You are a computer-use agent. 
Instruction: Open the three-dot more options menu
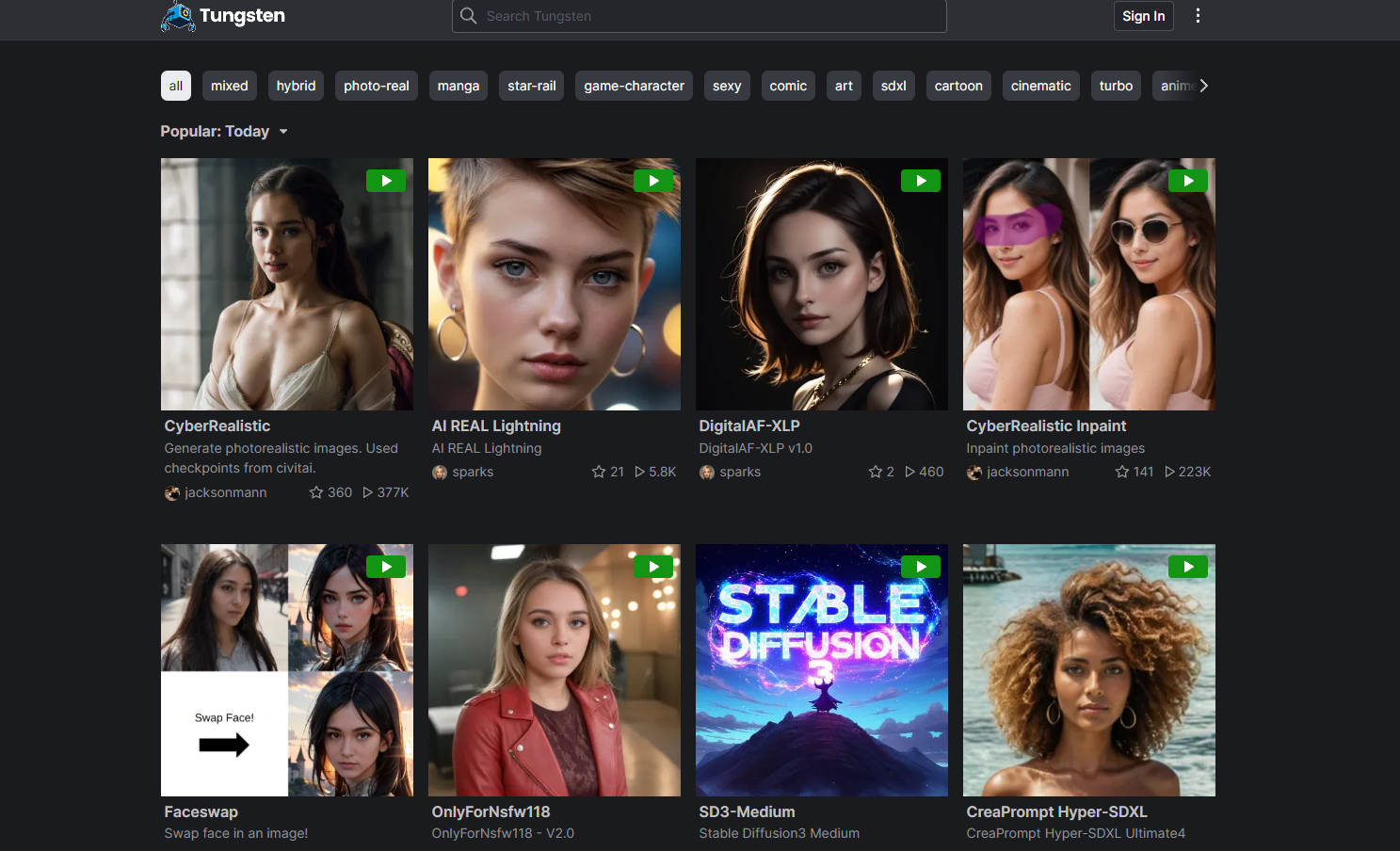tap(1198, 16)
